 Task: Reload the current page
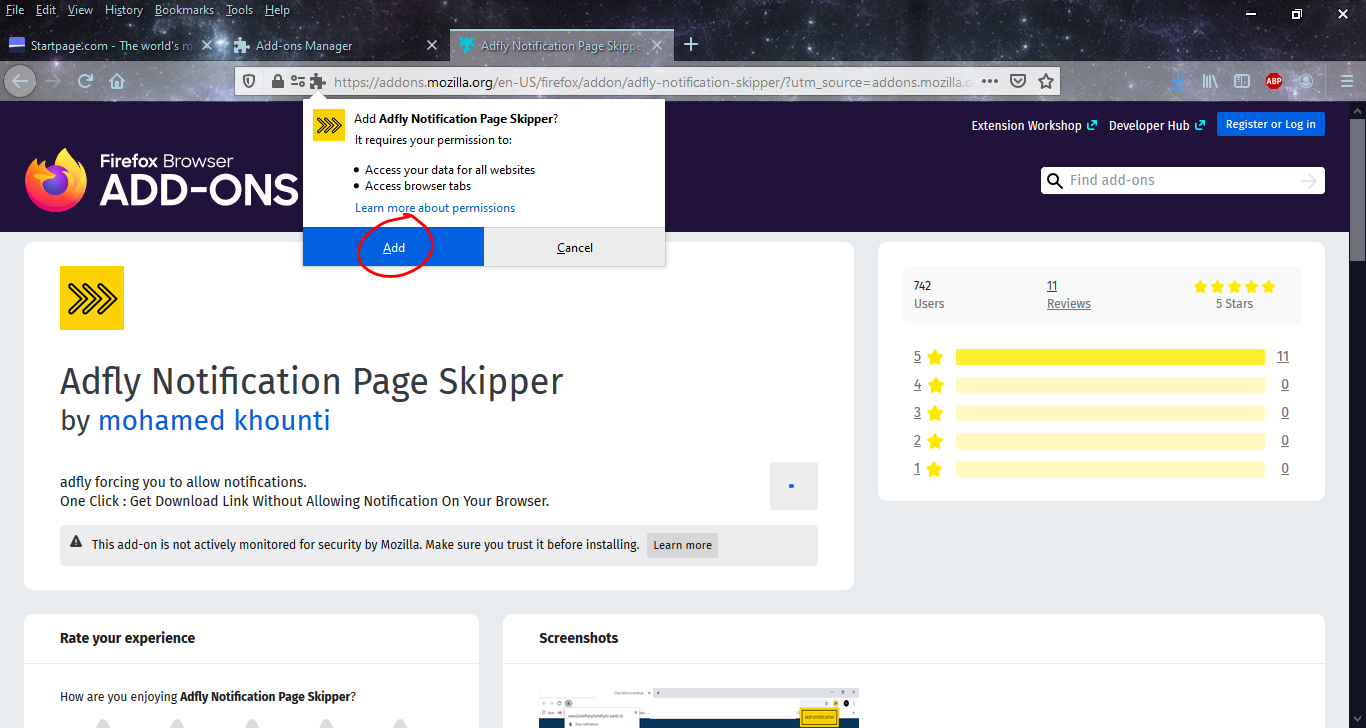[86, 81]
